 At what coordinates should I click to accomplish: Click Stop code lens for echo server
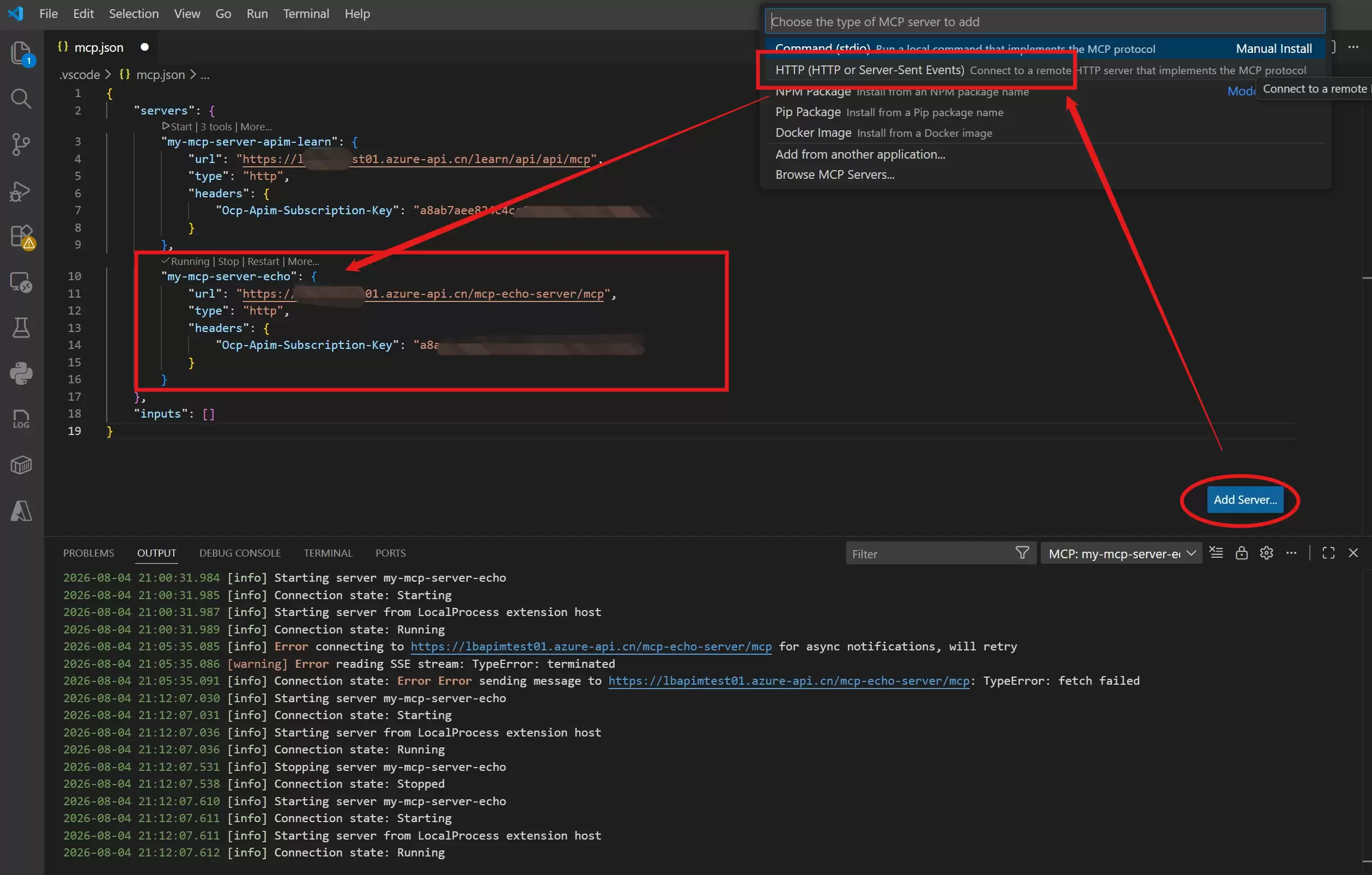(x=228, y=261)
